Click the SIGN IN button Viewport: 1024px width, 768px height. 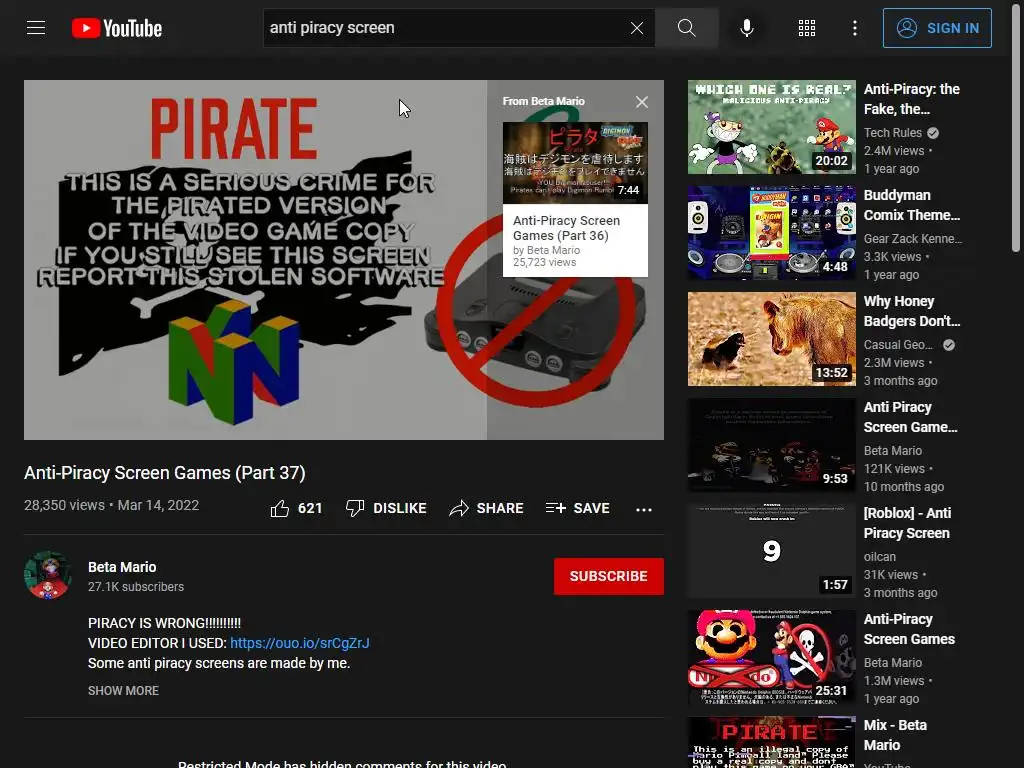click(x=937, y=28)
